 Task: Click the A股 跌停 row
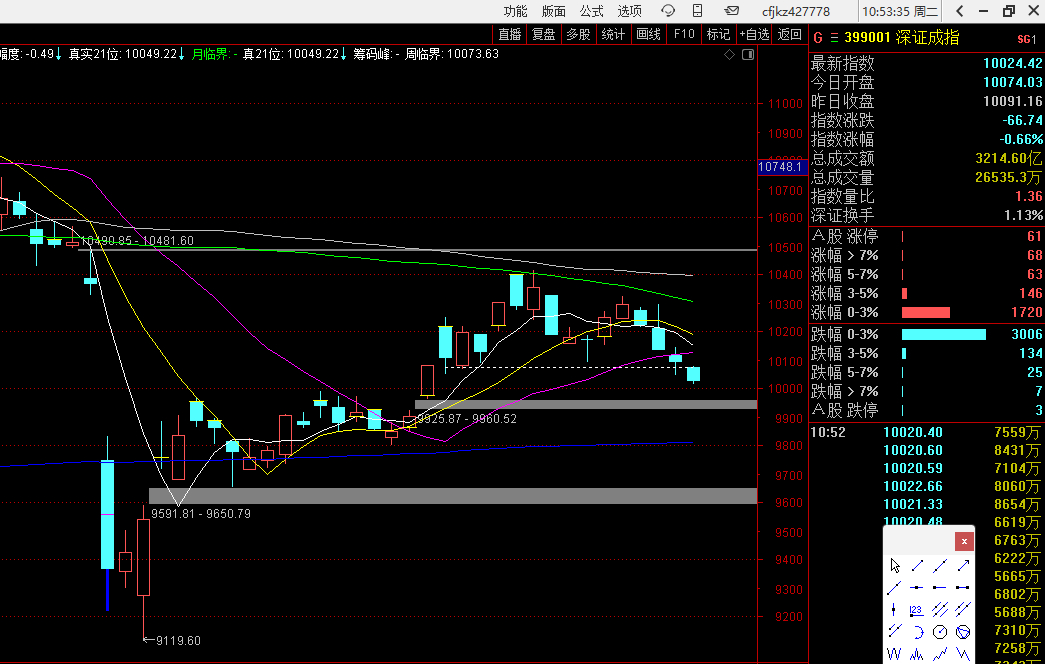point(926,410)
